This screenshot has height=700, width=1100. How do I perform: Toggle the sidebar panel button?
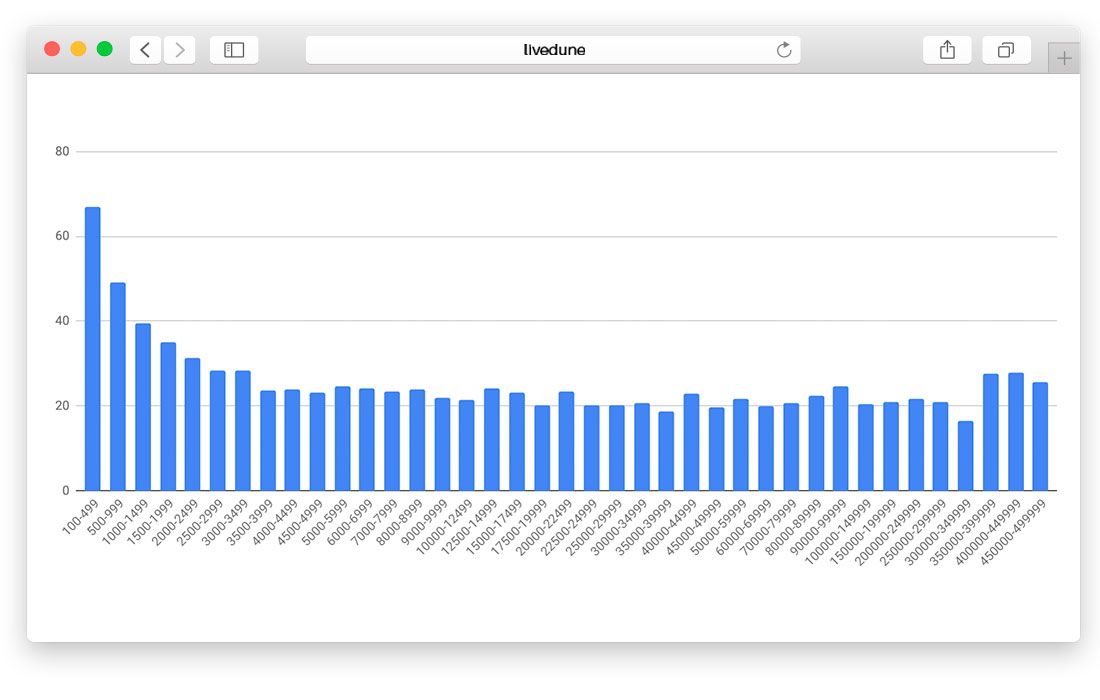click(x=234, y=50)
